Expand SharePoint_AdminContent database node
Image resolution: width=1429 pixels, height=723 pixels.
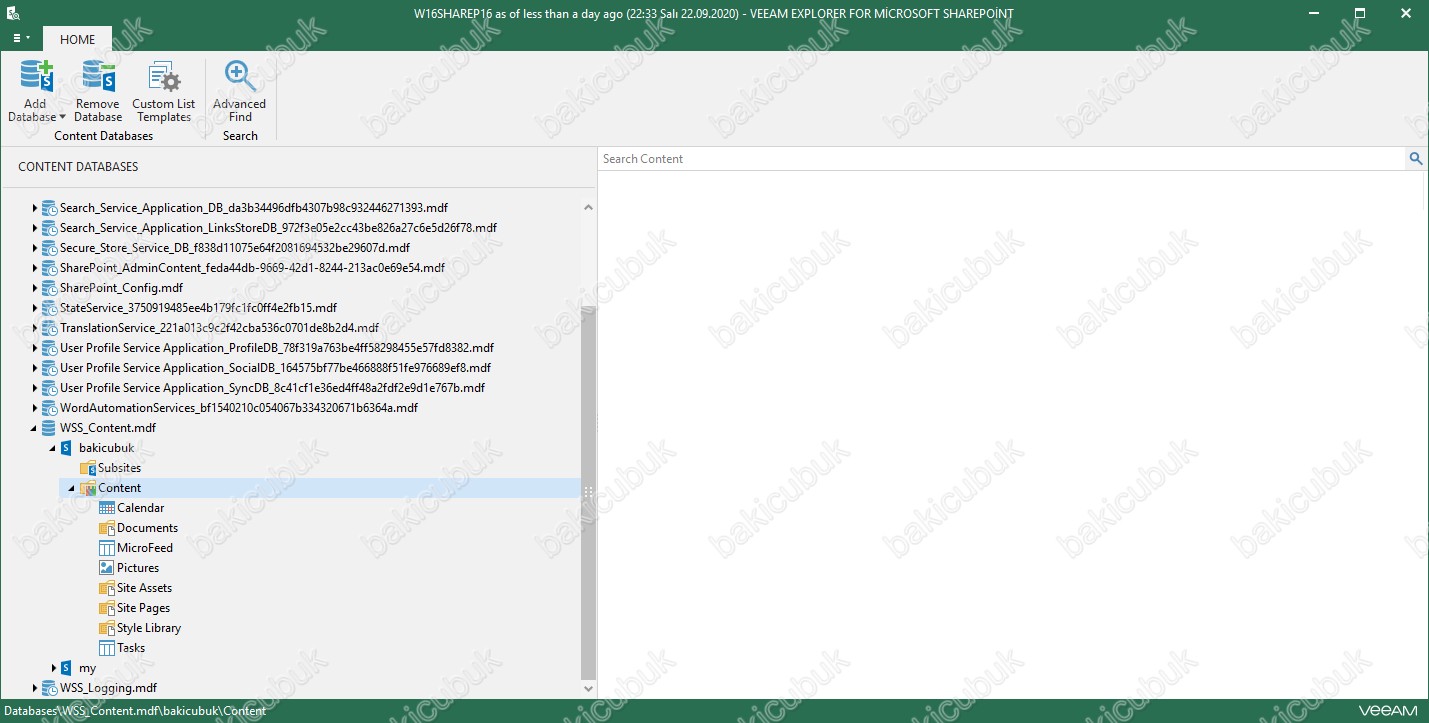(x=35, y=268)
